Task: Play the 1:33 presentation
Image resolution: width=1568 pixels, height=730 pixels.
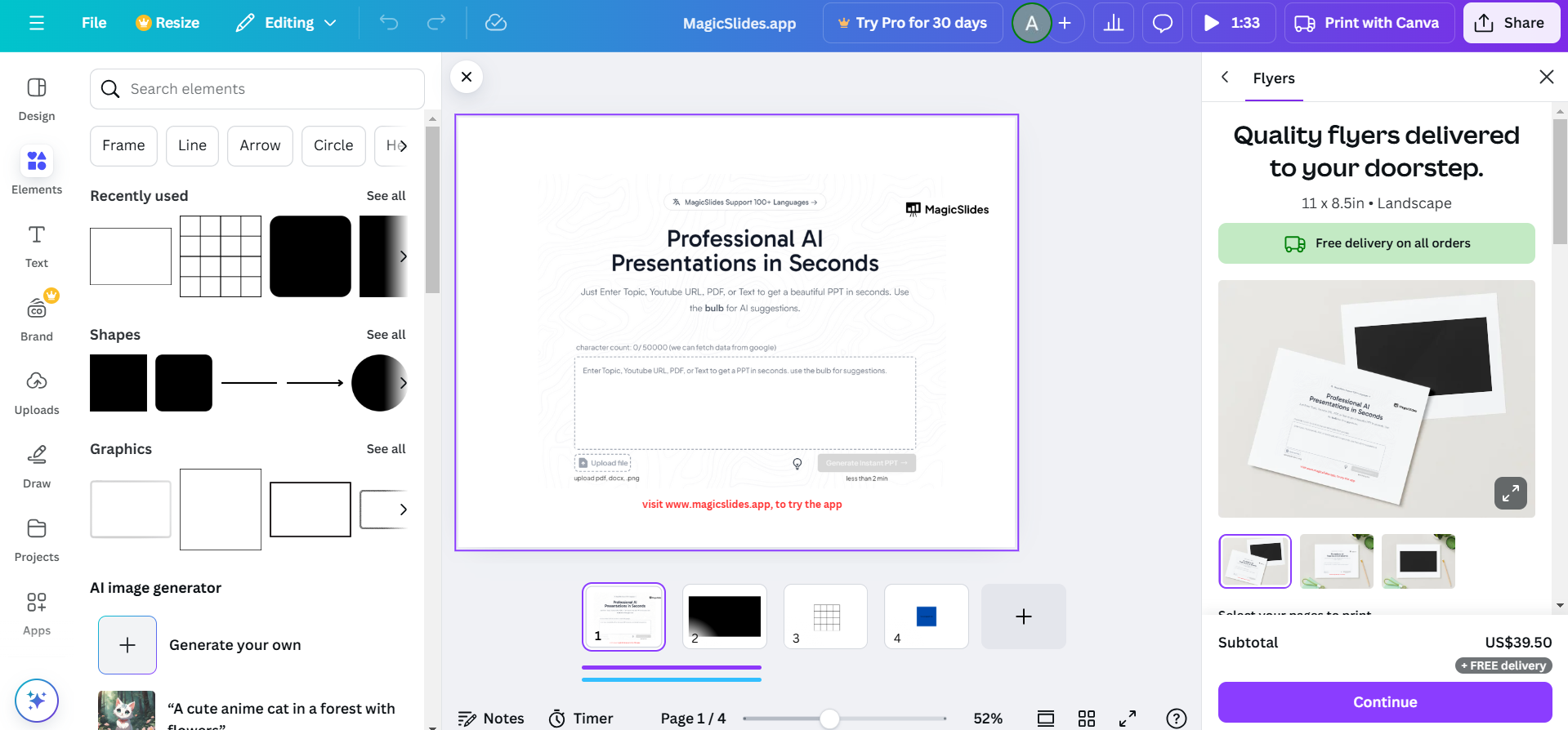Action: point(1233,23)
